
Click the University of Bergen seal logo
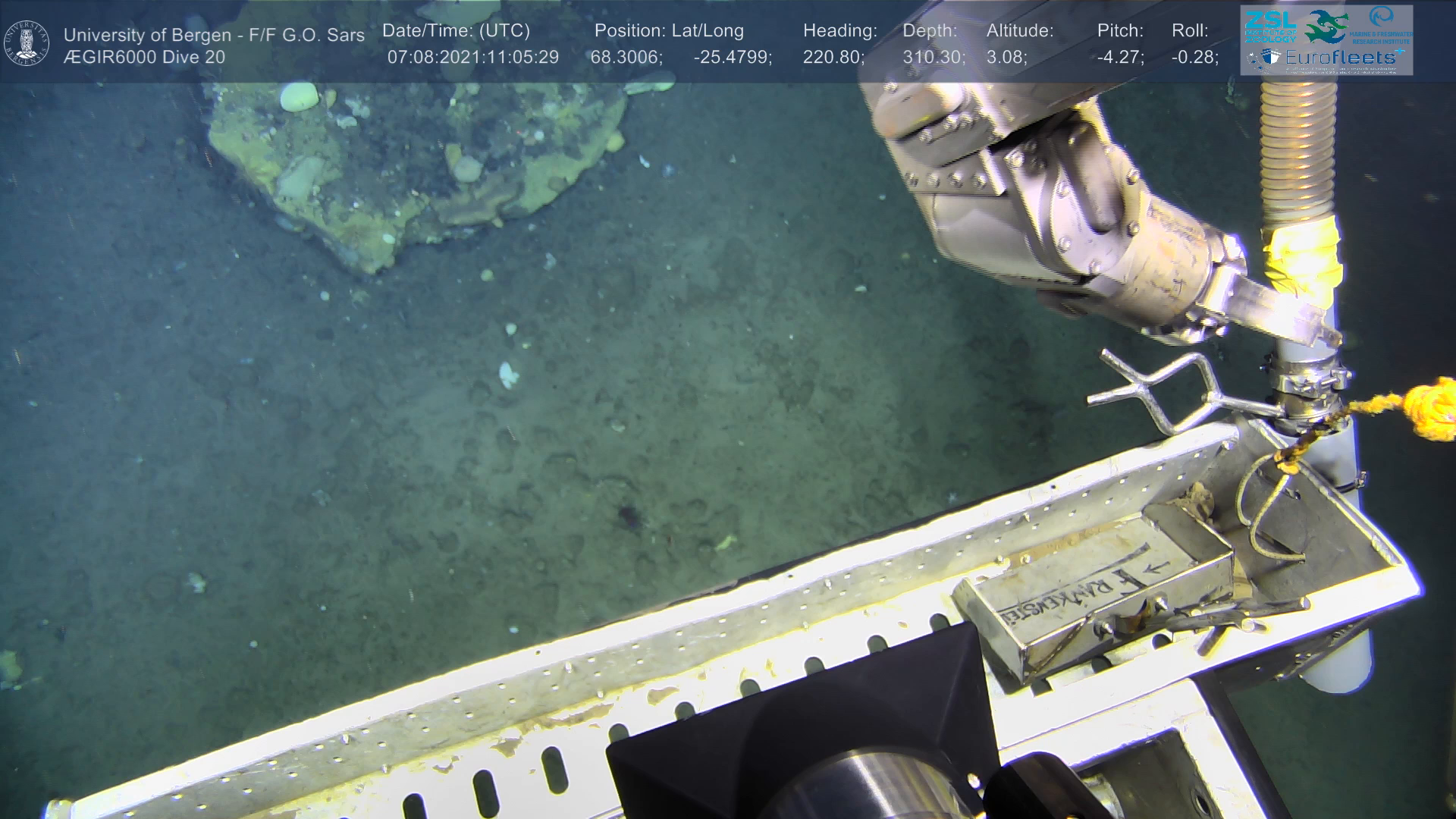pyautogui.click(x=27, y=42)
